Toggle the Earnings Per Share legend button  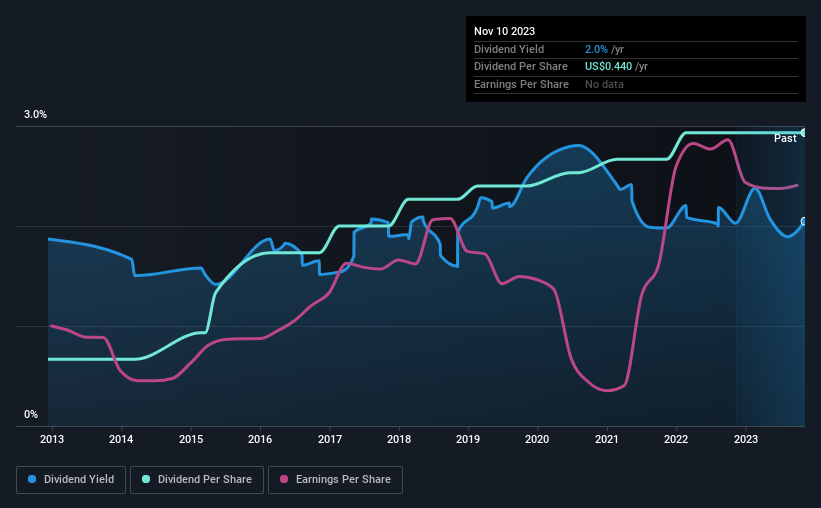[335, 480]
